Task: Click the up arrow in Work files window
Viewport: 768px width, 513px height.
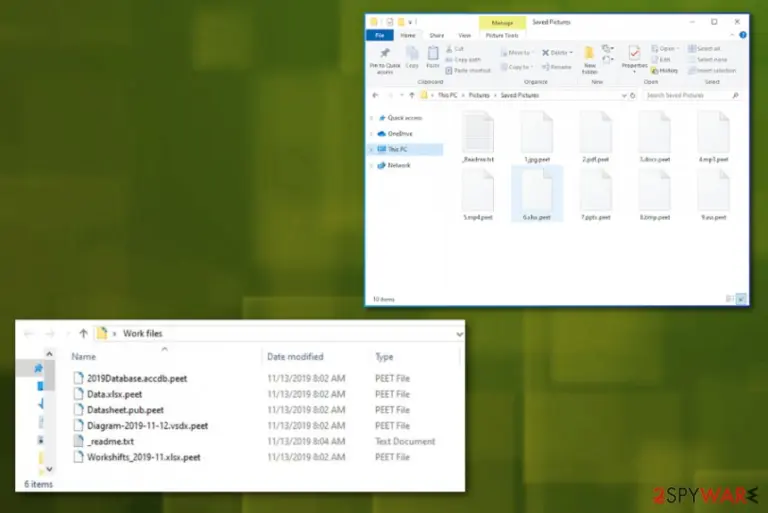Action: [x=83, y=334]
